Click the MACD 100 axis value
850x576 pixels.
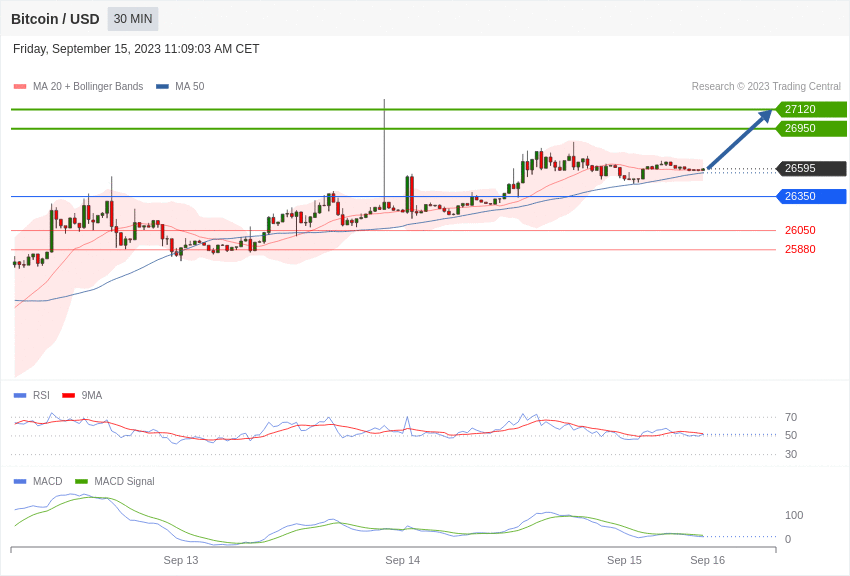794,515
